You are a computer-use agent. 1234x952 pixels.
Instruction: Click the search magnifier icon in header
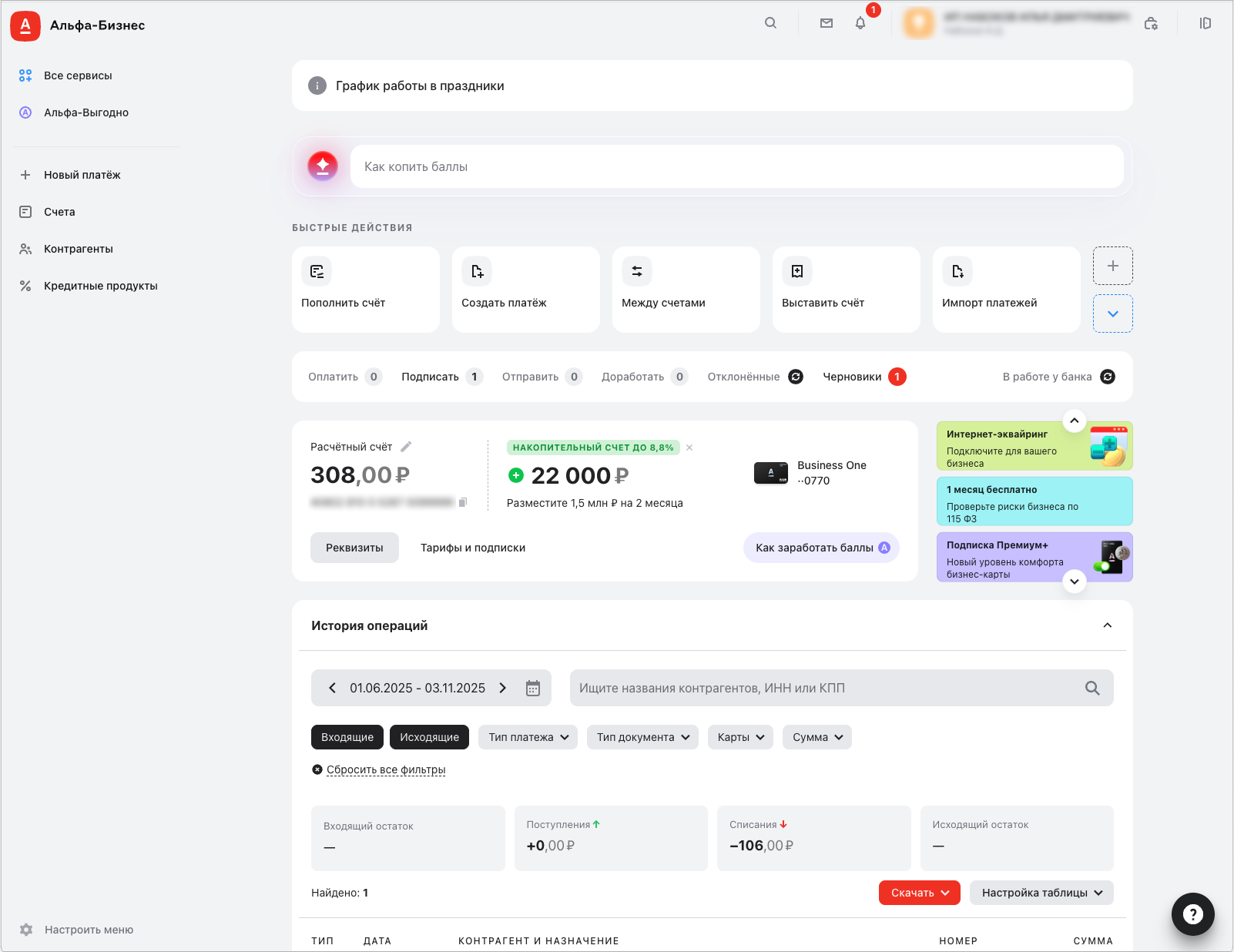(770, 23)
